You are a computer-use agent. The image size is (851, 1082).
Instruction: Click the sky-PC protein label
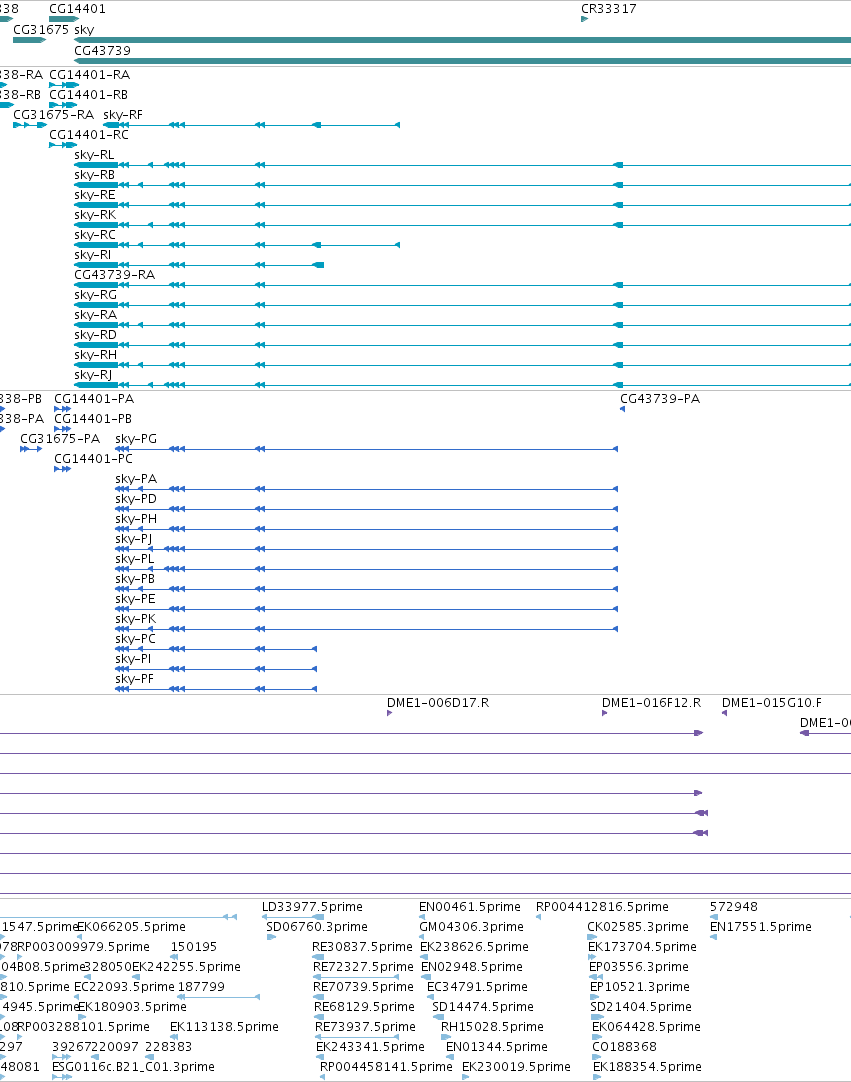pos(135,639)
